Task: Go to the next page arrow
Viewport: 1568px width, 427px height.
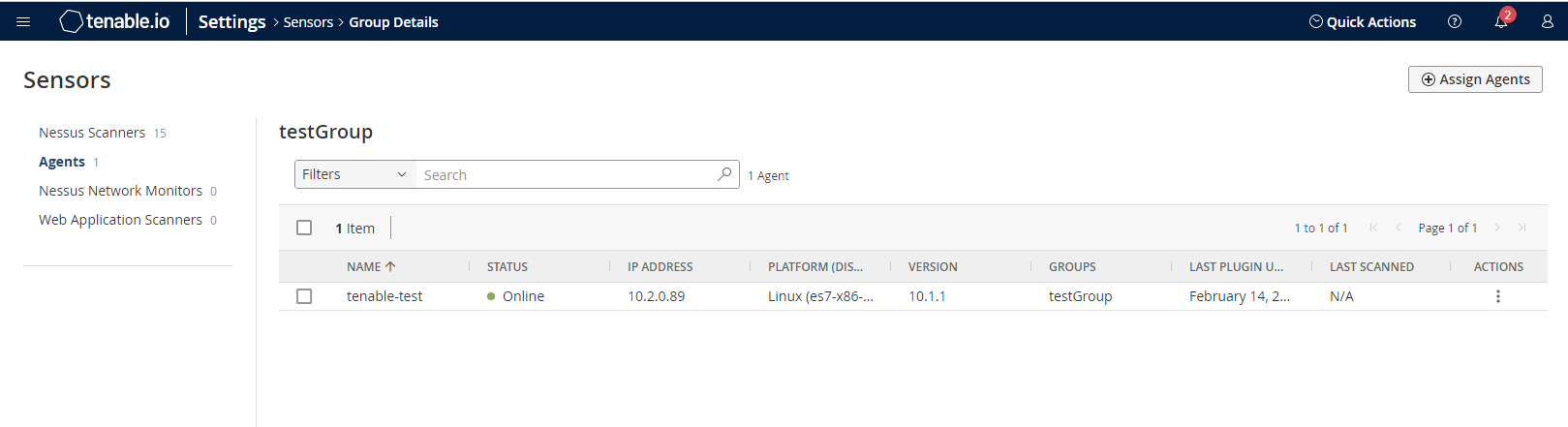Action: click(1497, 228)
